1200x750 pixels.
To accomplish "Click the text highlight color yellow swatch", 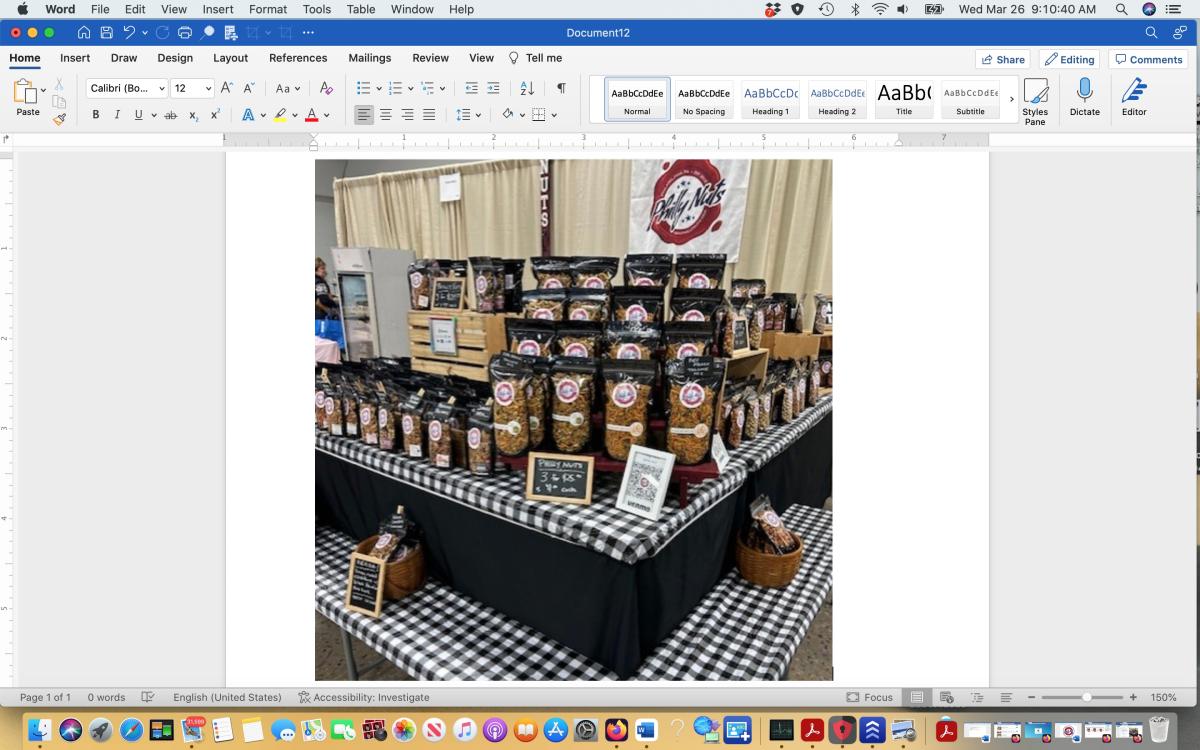I will coord(280,115).
